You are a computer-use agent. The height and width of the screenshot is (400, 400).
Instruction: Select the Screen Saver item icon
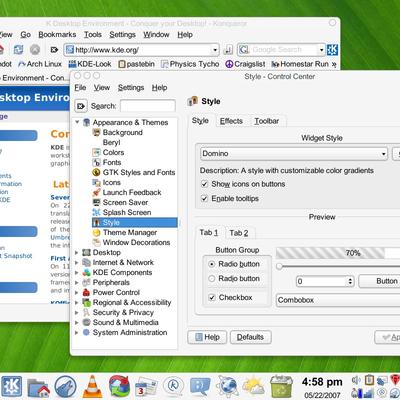[x=96, y=202]
